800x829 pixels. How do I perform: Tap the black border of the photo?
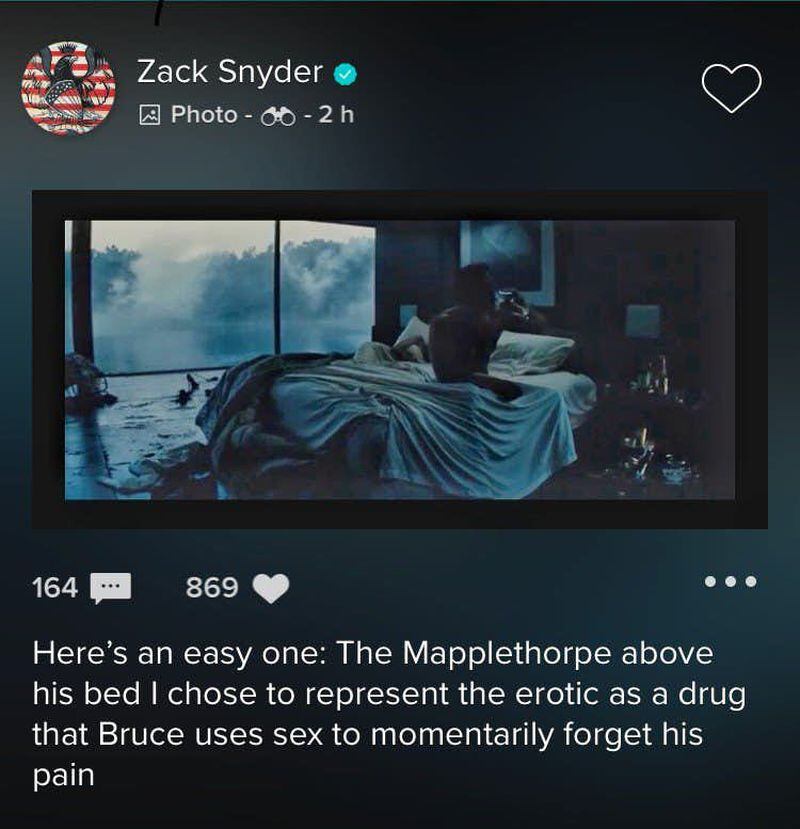tap(400, 205)
